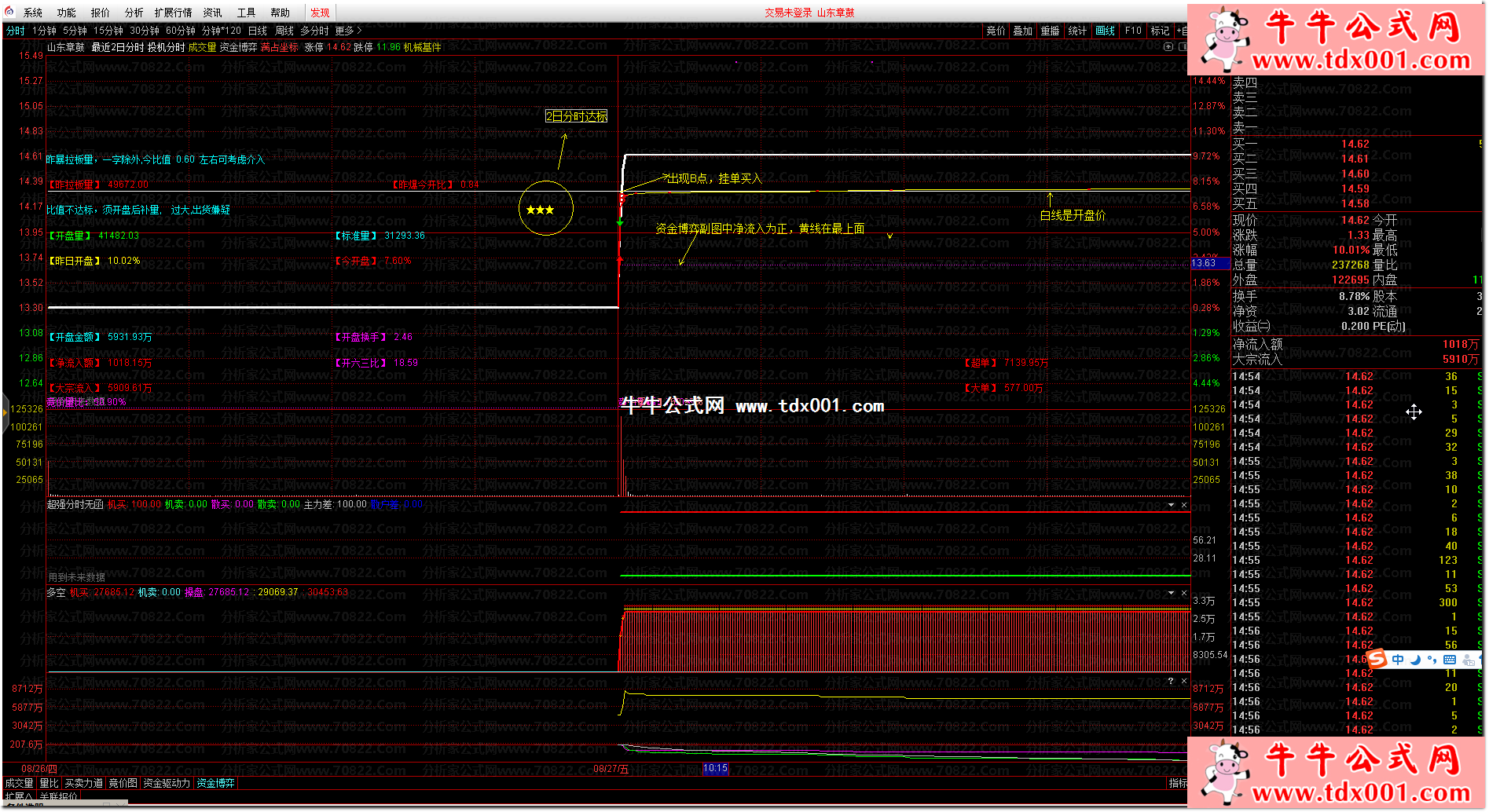Click the Sogou input method S icon
1489x812 pixels.
[1377, 659]
